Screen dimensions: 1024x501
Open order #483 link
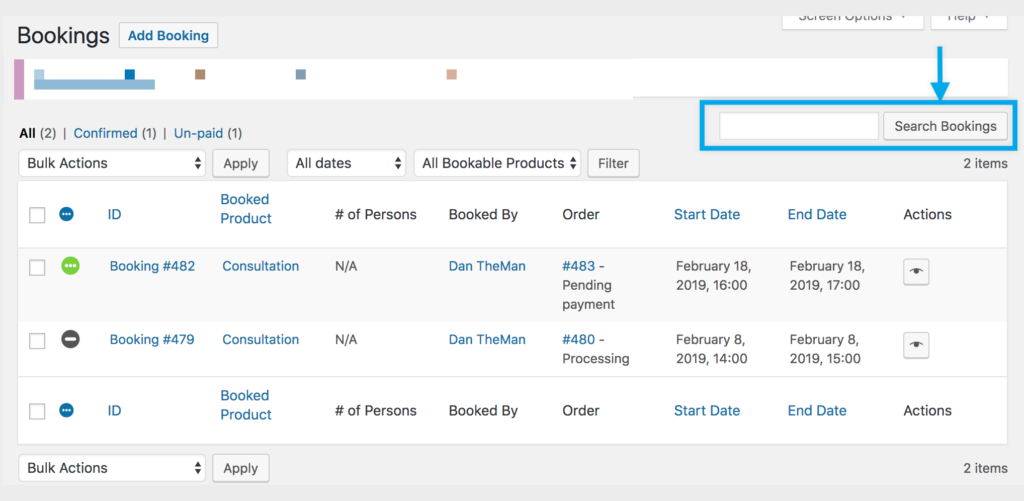click(578, 266)
